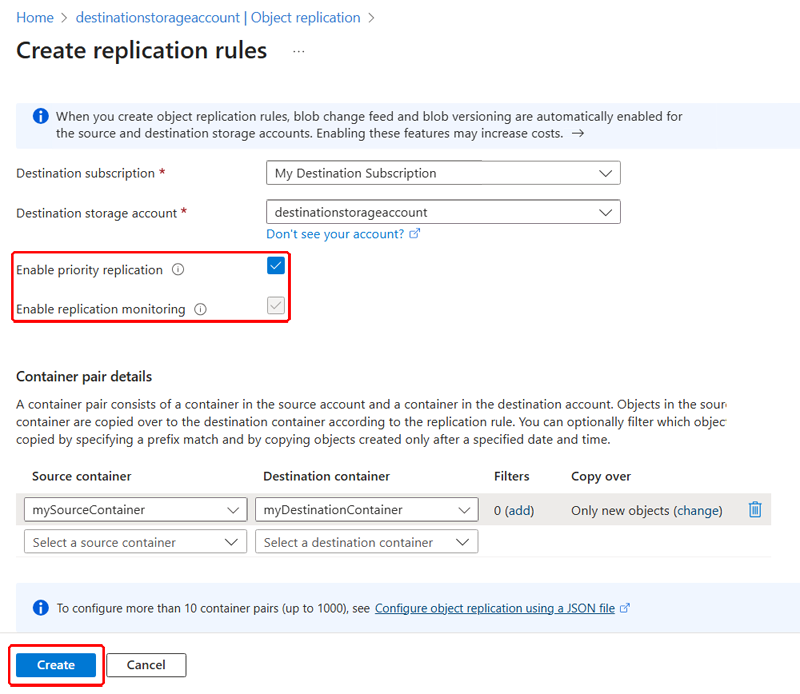Click the info icon beside Enable priority replication

click(178, 269)
